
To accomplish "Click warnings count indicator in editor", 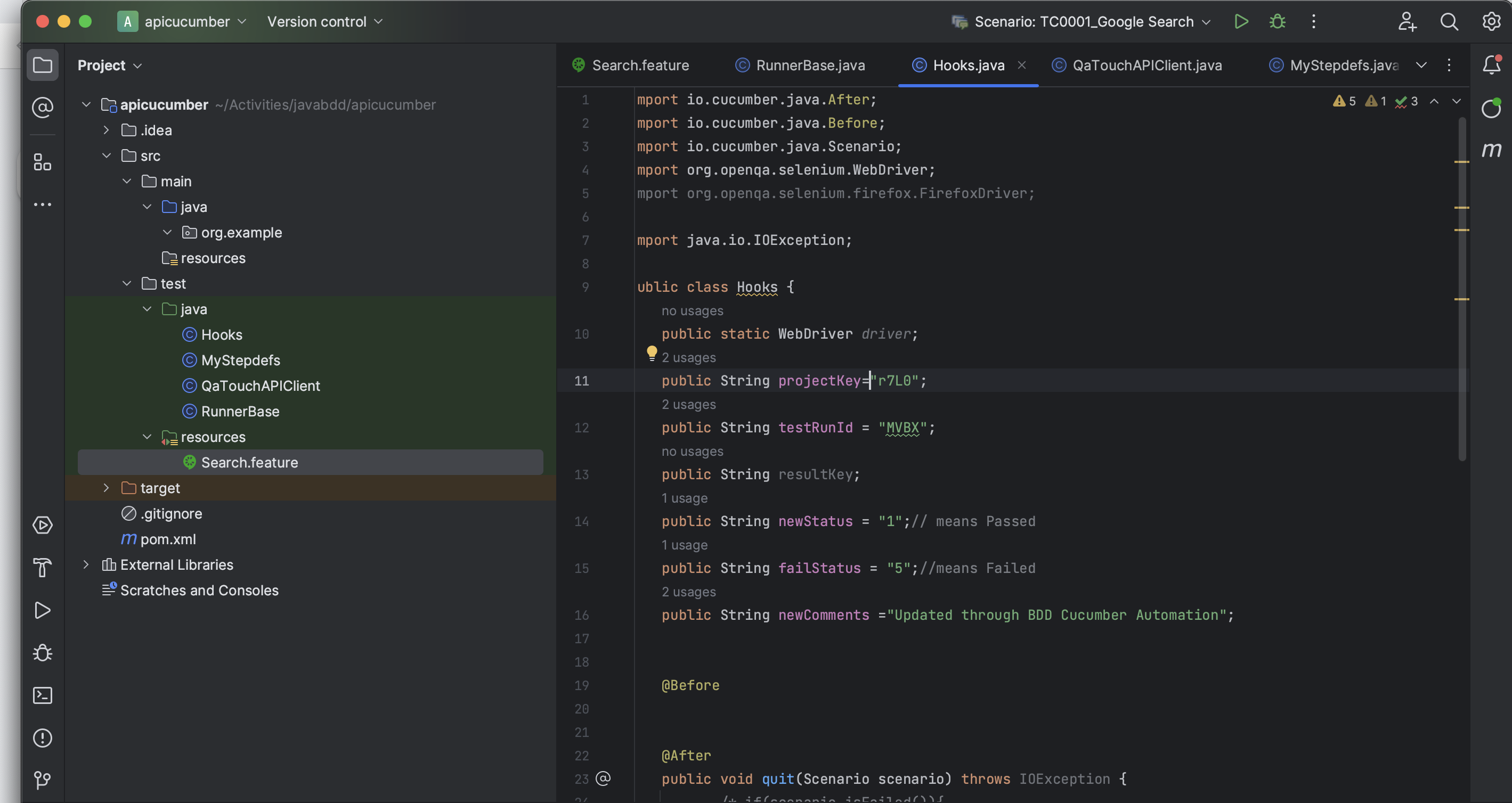I will 1344,102.
